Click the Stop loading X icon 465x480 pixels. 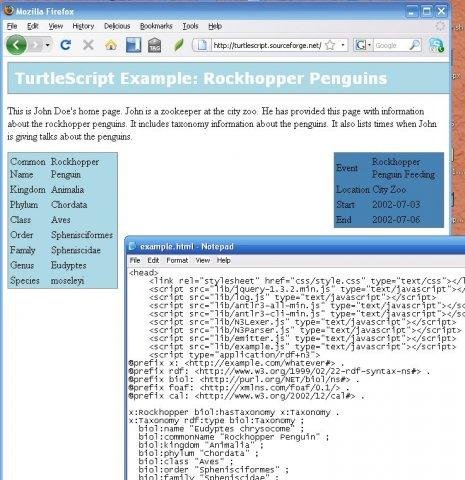point(88,45)
